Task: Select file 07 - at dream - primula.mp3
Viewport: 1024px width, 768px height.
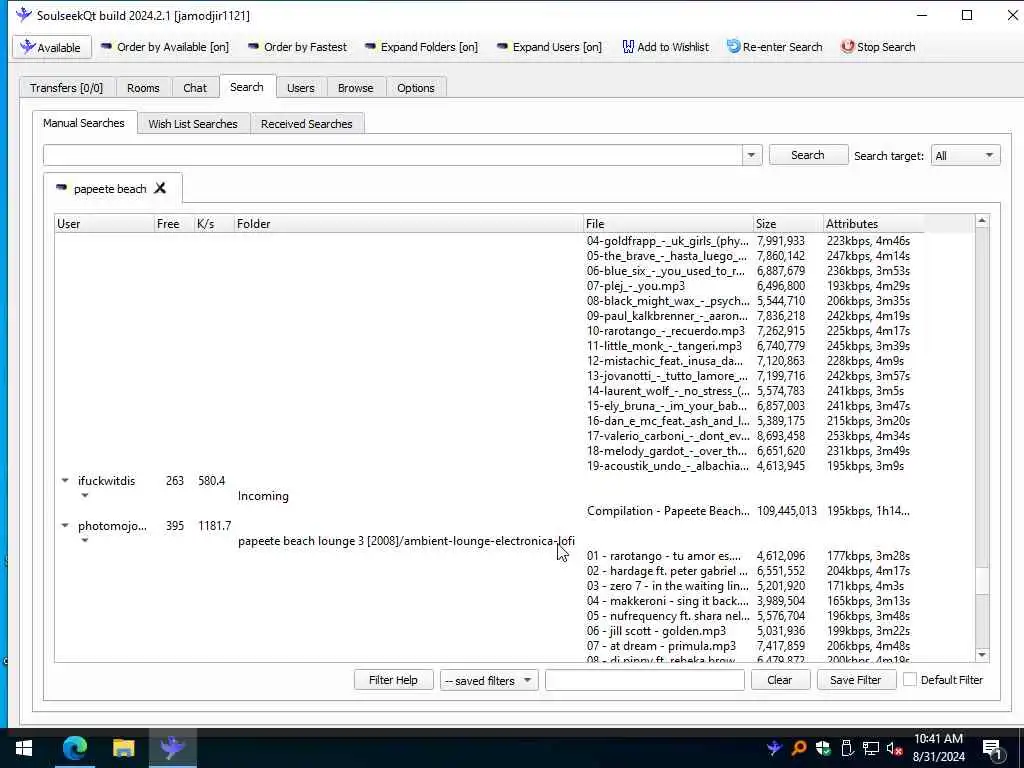Action: [661, 647]
